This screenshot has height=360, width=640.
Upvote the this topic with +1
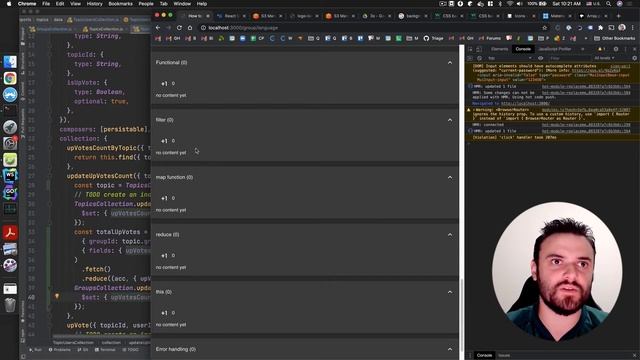(164, 313)
